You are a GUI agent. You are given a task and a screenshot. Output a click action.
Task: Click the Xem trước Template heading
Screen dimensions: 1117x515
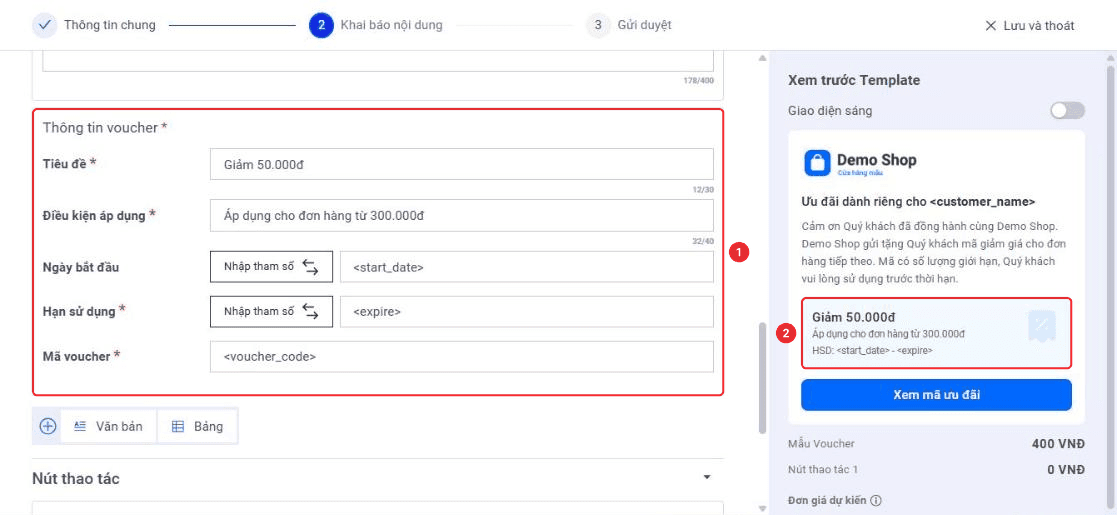tap(854, 80)
